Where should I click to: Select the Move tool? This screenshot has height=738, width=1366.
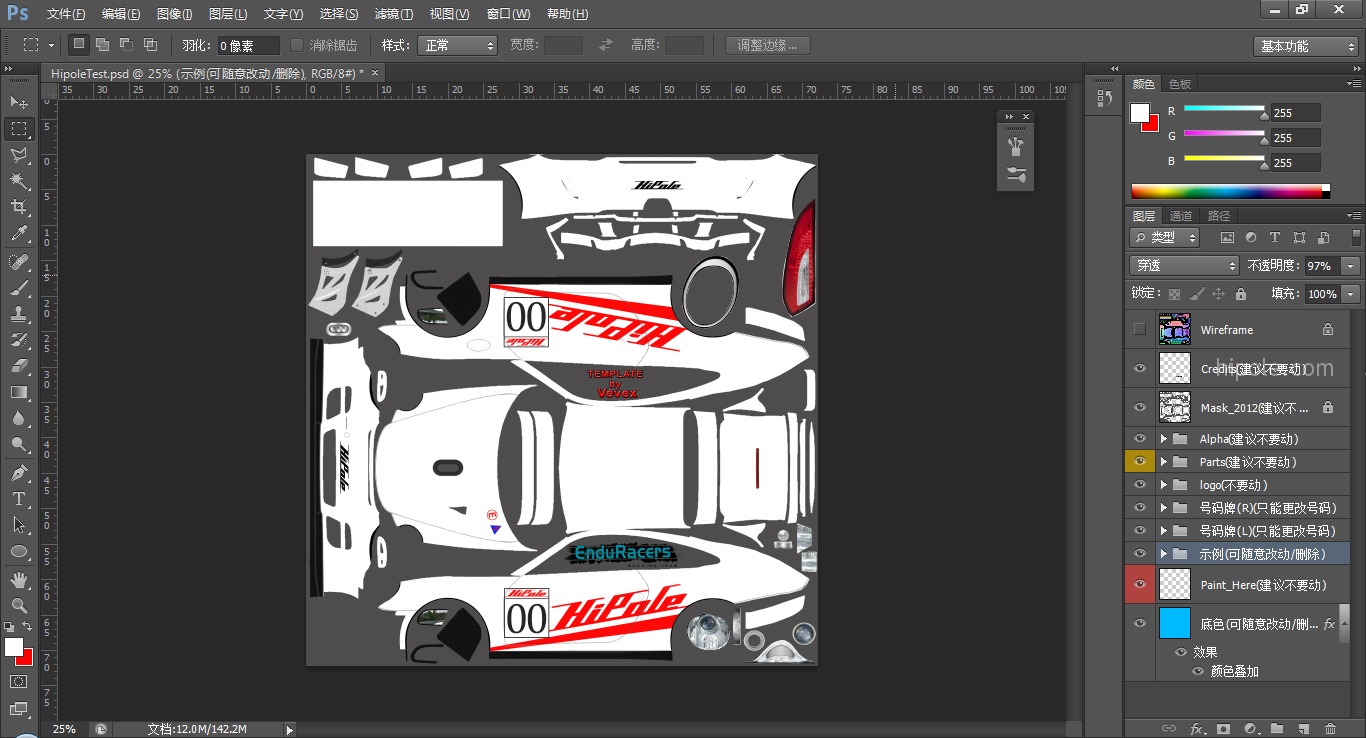click(19, 102)
